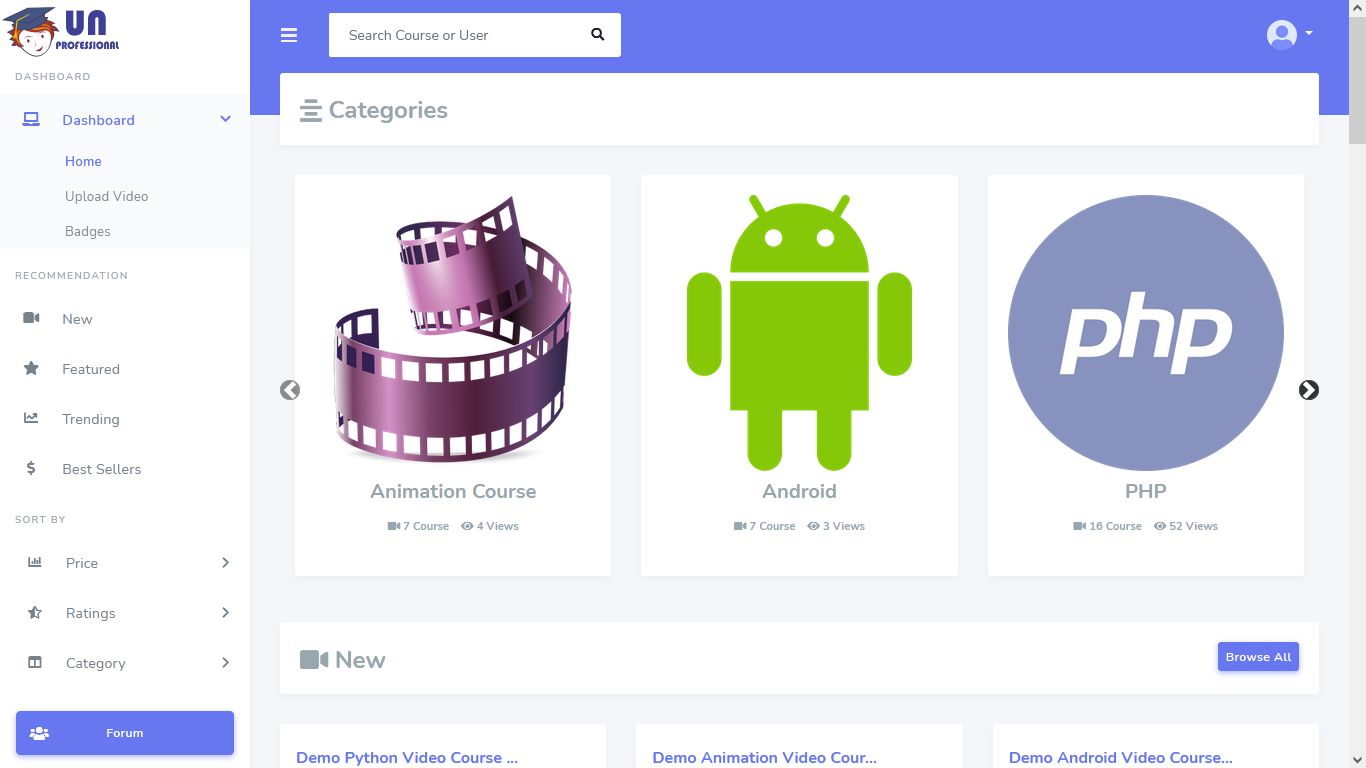1366x768 pixels.
Task: Click the Category table icon
Action: tap(35, 662)
